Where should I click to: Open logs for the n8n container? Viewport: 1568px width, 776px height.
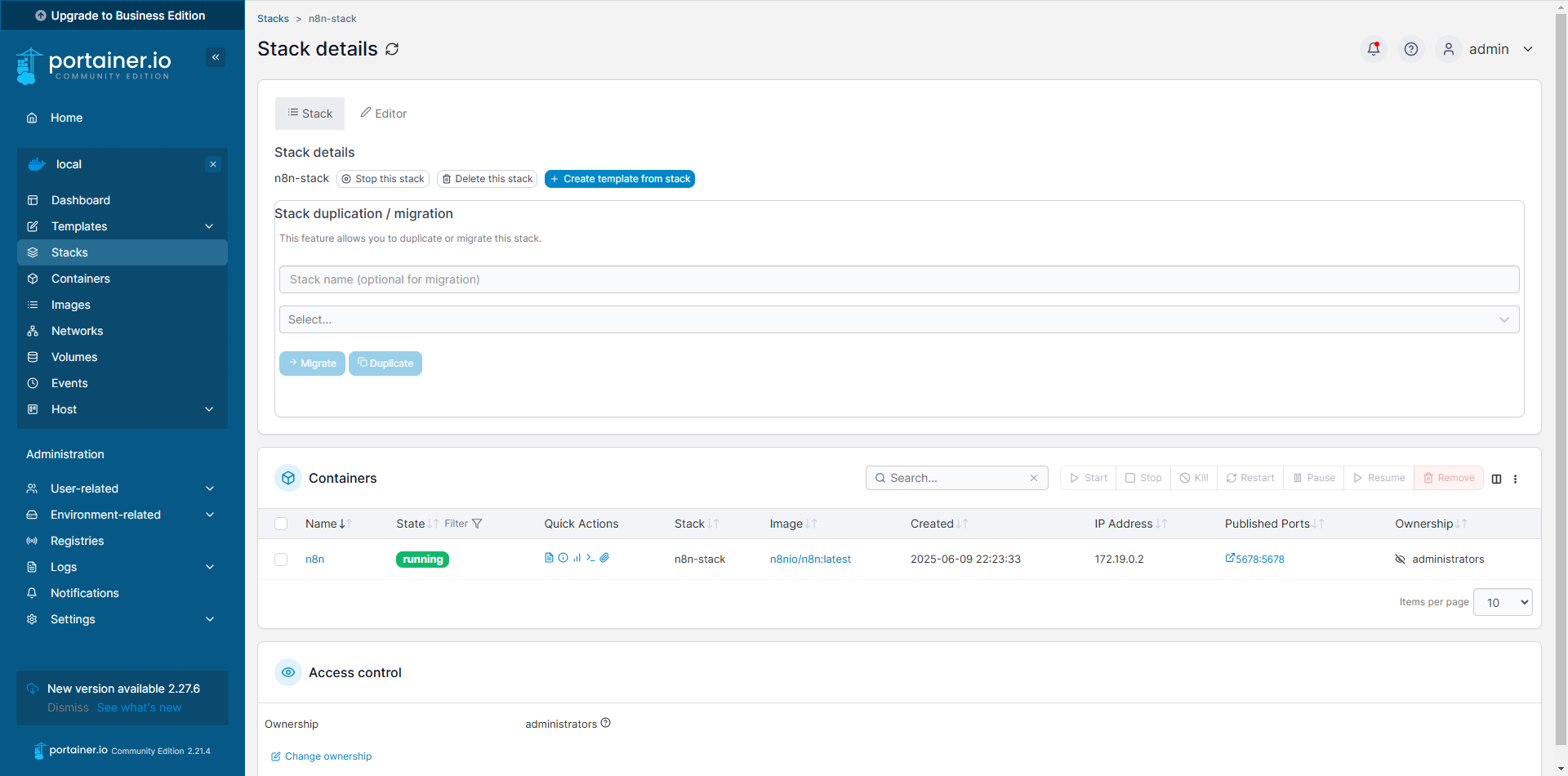click(x=549, y=557)
